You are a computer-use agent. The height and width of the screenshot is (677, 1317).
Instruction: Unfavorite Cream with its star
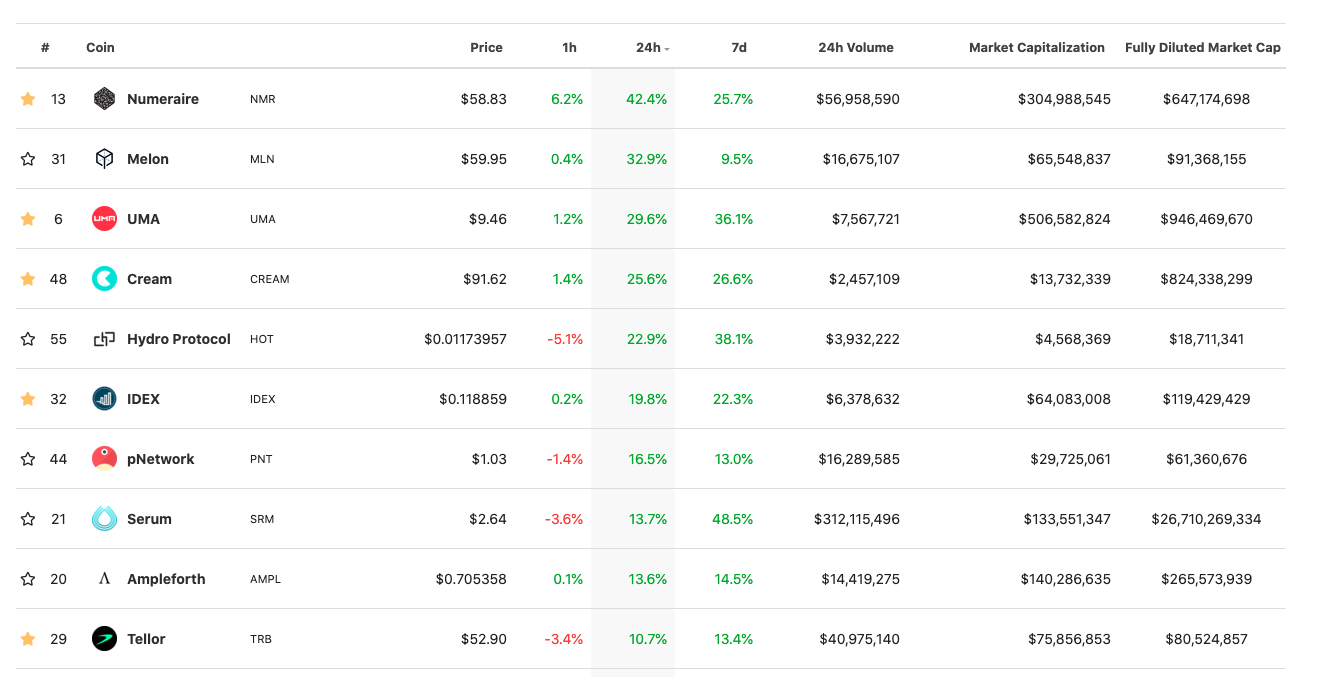tap(28, 279)
